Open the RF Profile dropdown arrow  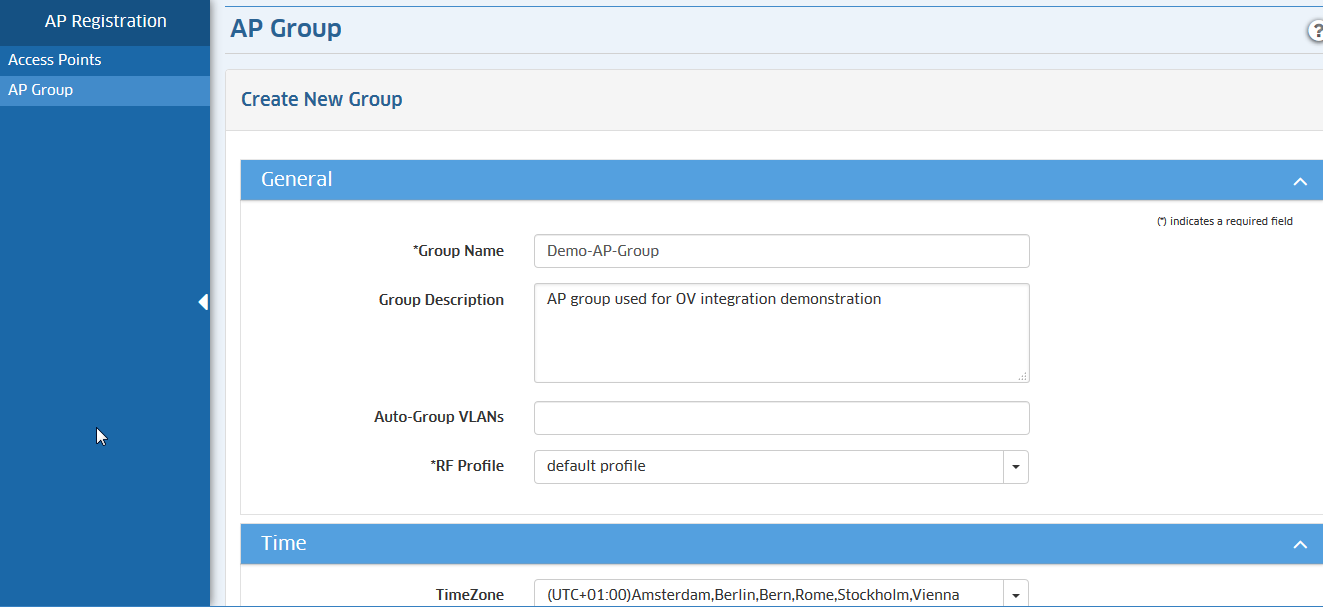1016,467
